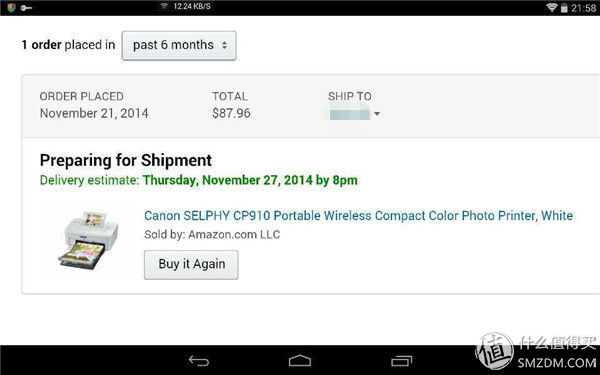Tap the network speed indicator icon

165,6
